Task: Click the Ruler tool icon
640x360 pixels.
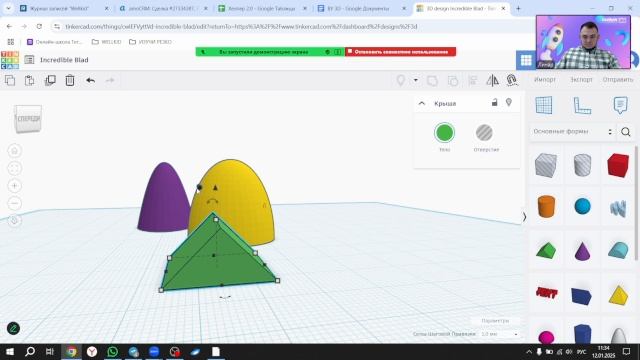Action: (582, 105)
